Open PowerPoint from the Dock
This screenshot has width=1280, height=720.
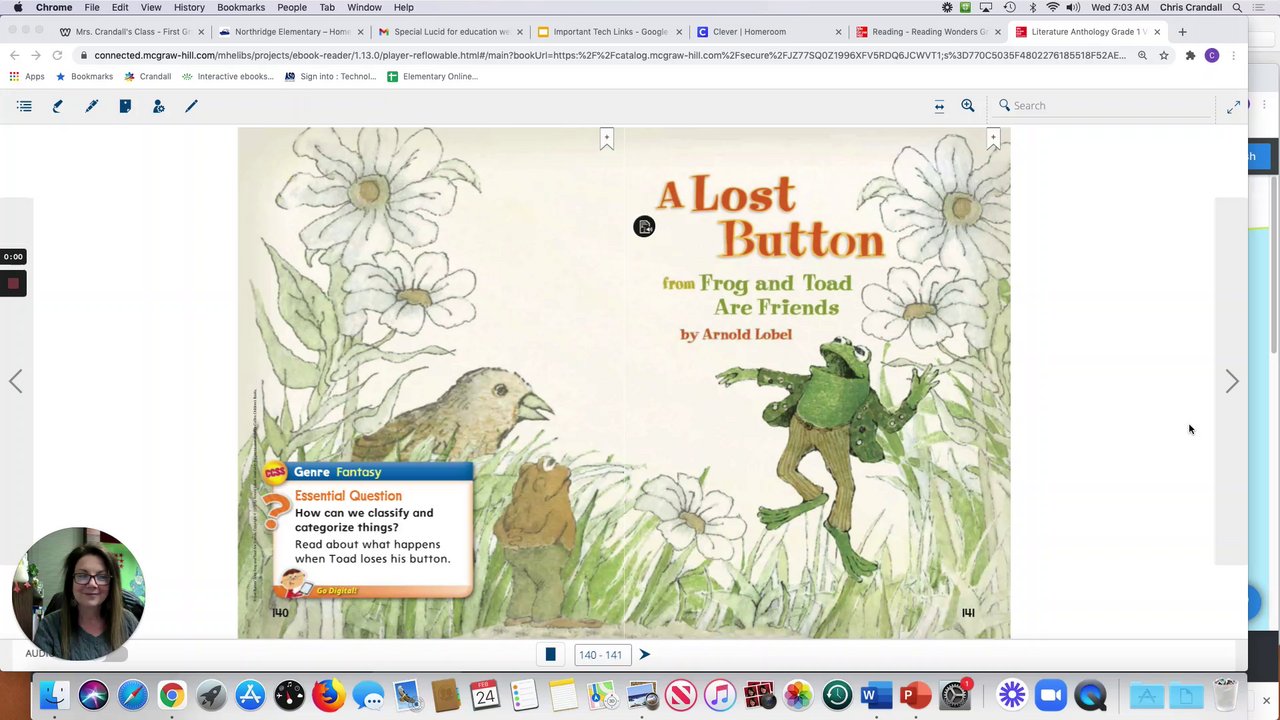click(x=915, y=695)
